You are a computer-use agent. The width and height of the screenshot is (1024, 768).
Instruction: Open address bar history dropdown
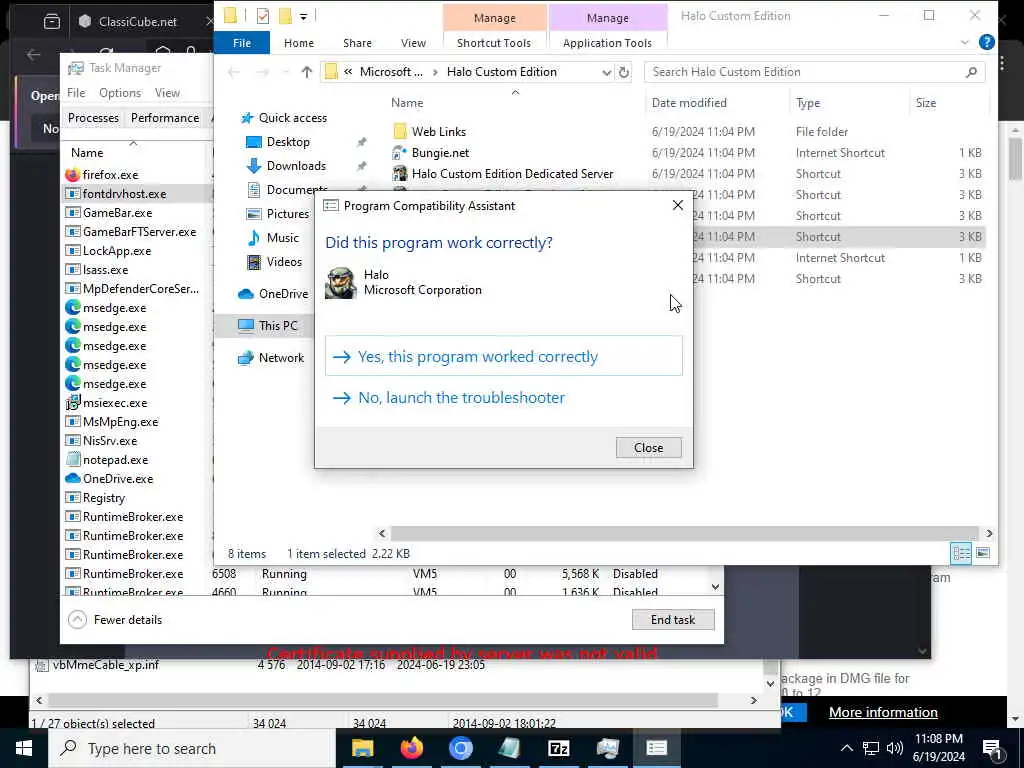[x=607, y=72]
